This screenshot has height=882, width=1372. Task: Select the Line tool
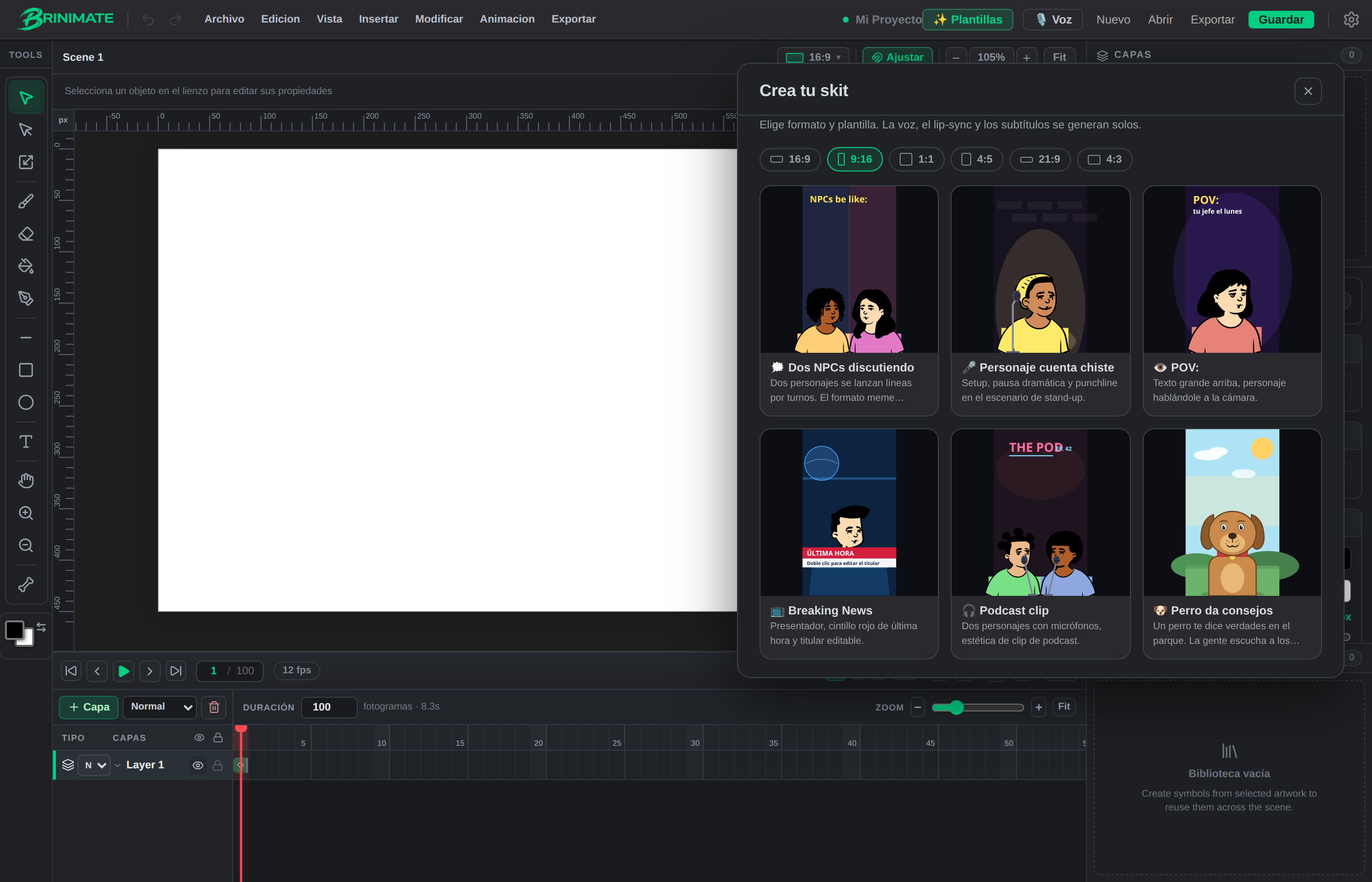pos(26,337)
